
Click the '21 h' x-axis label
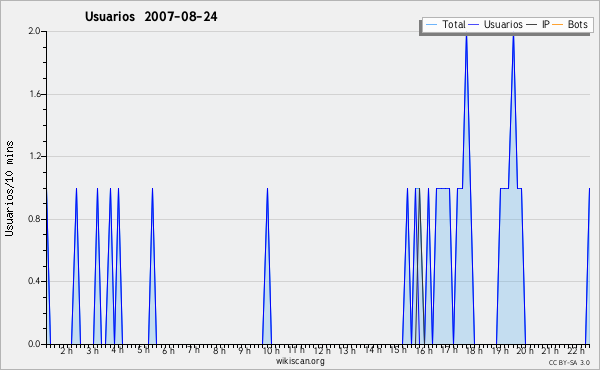pos(550,350)
